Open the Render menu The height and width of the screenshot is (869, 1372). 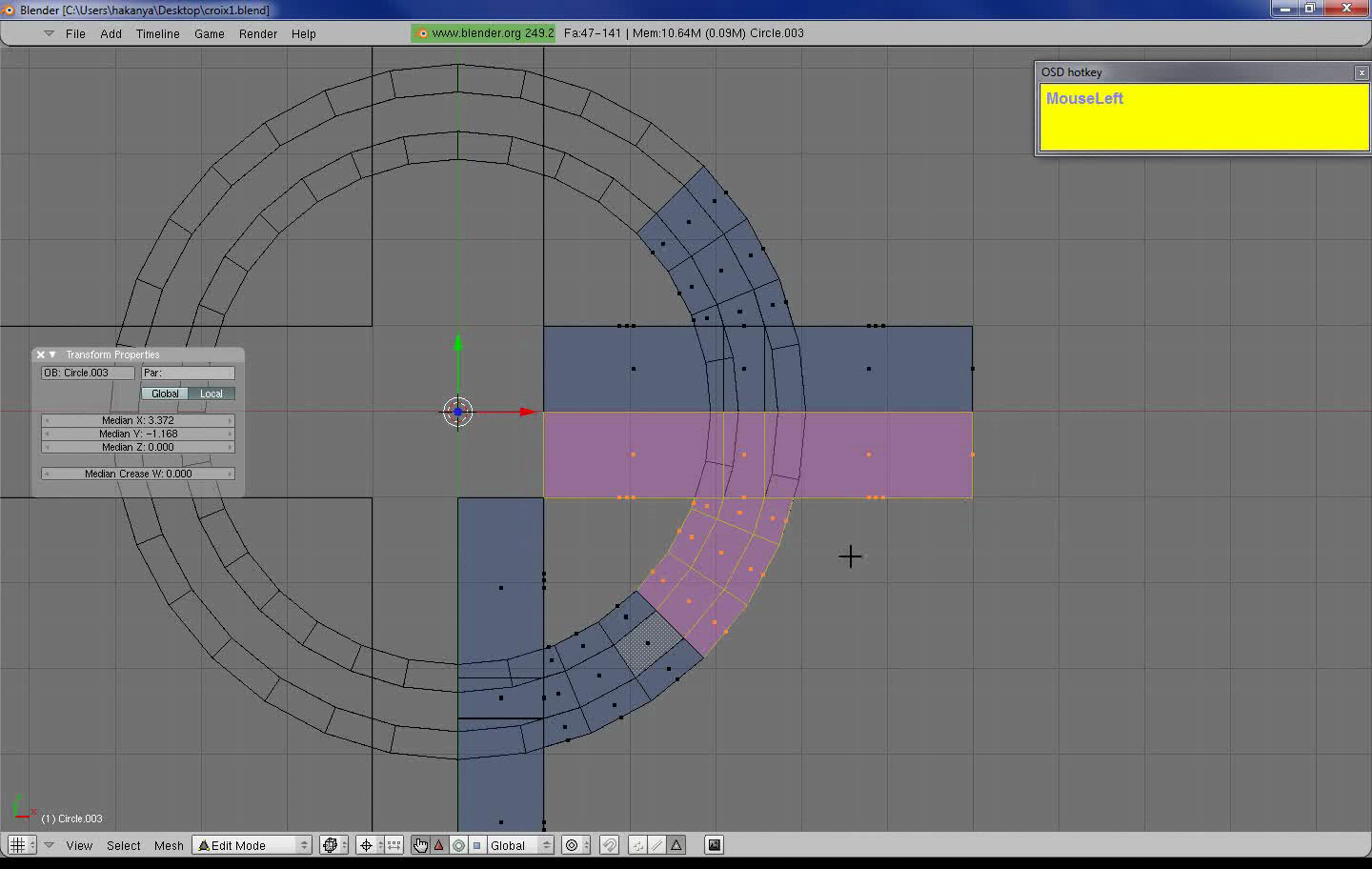click(258, 33)
